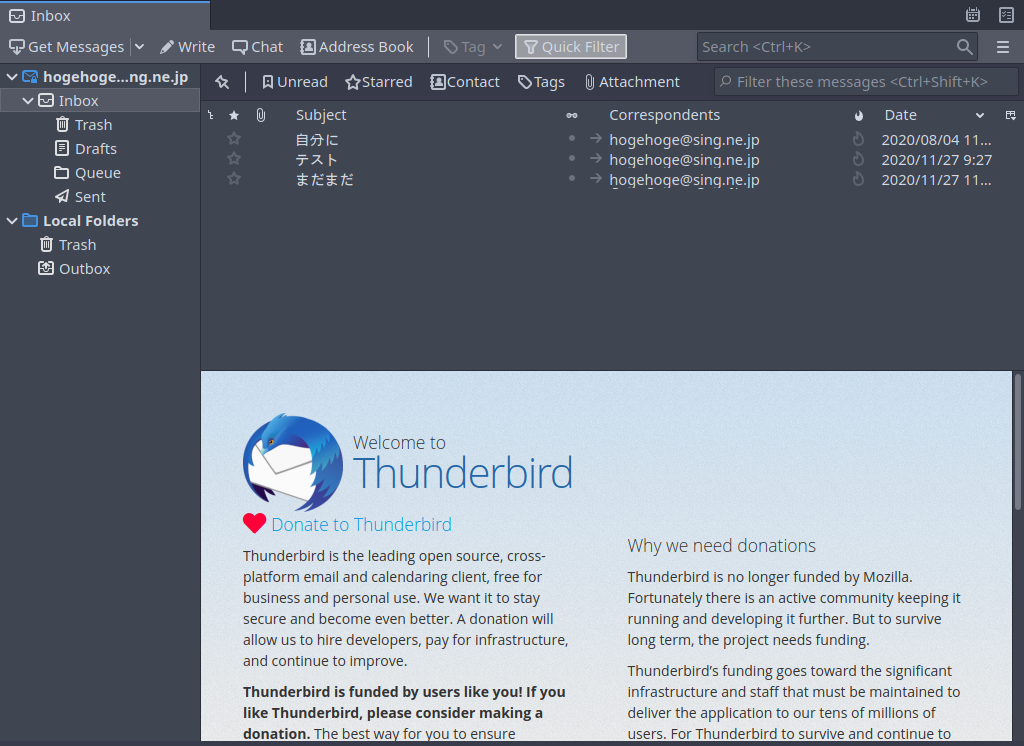Open the 自分に message

click(x=317, y=140)
